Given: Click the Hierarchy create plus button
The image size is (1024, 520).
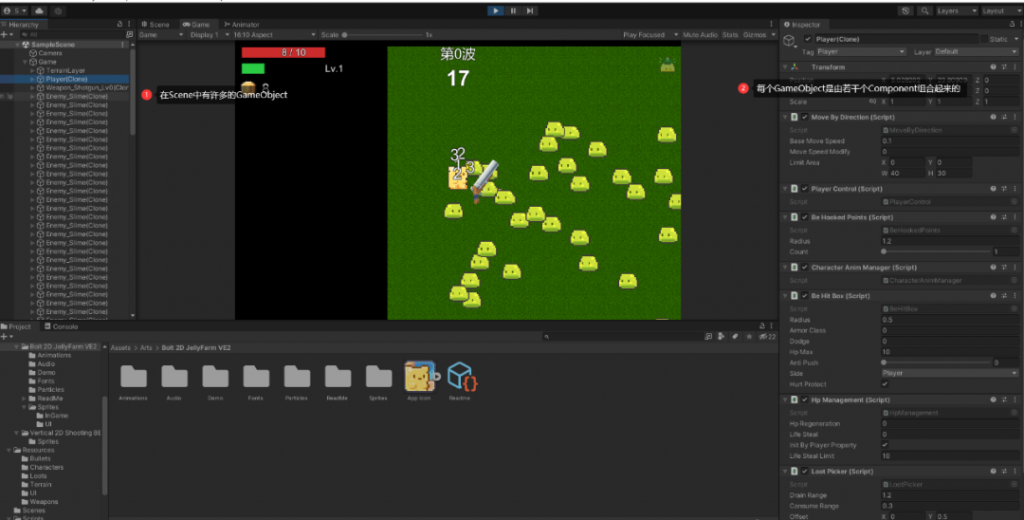Looking at the screenshot, I should click(5, 35).
